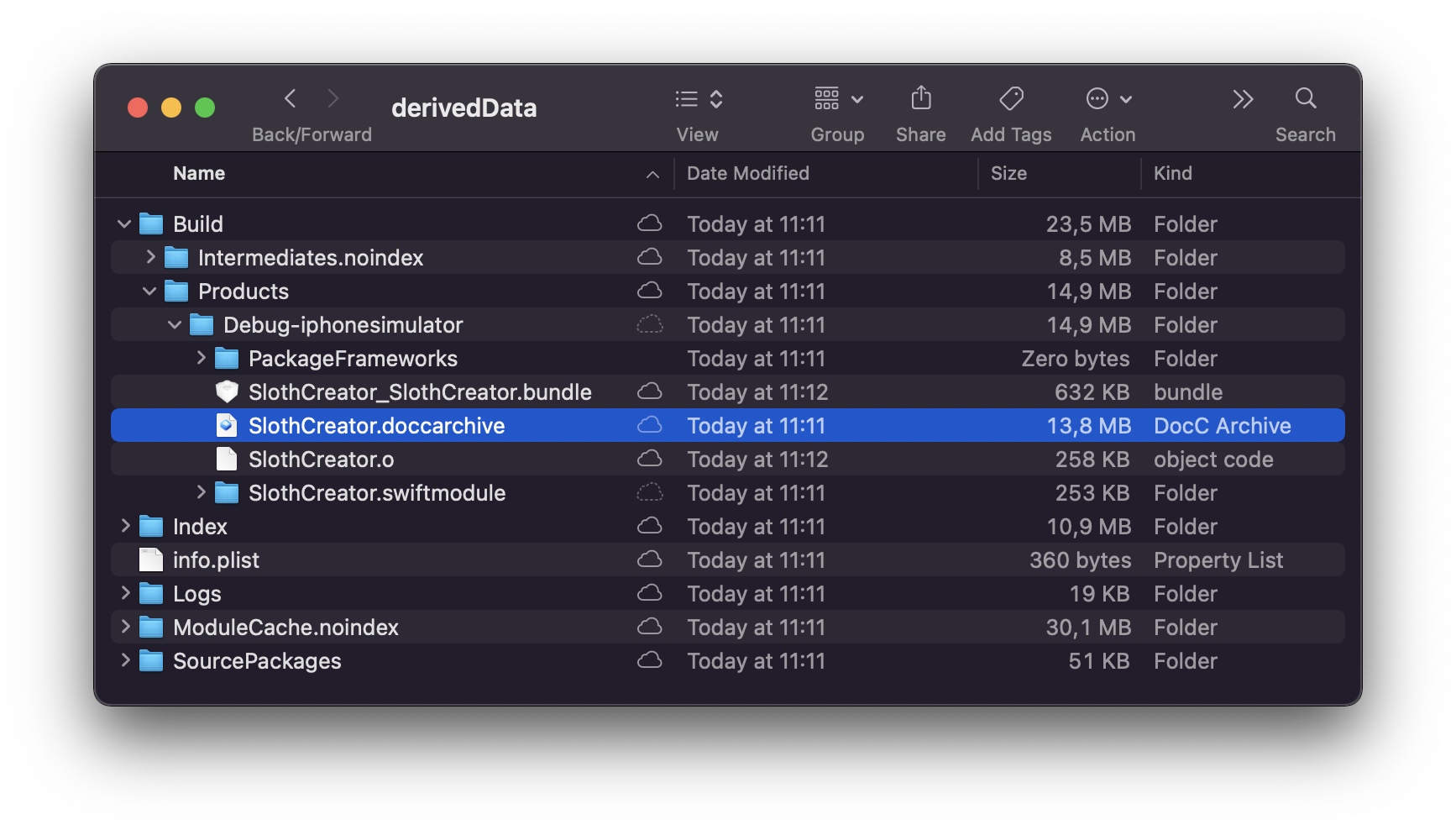1456x830 pixels.
Task: Click the SlothCreator_SlothCreator.bundle shield icon
Action: [x=227, y=392]
